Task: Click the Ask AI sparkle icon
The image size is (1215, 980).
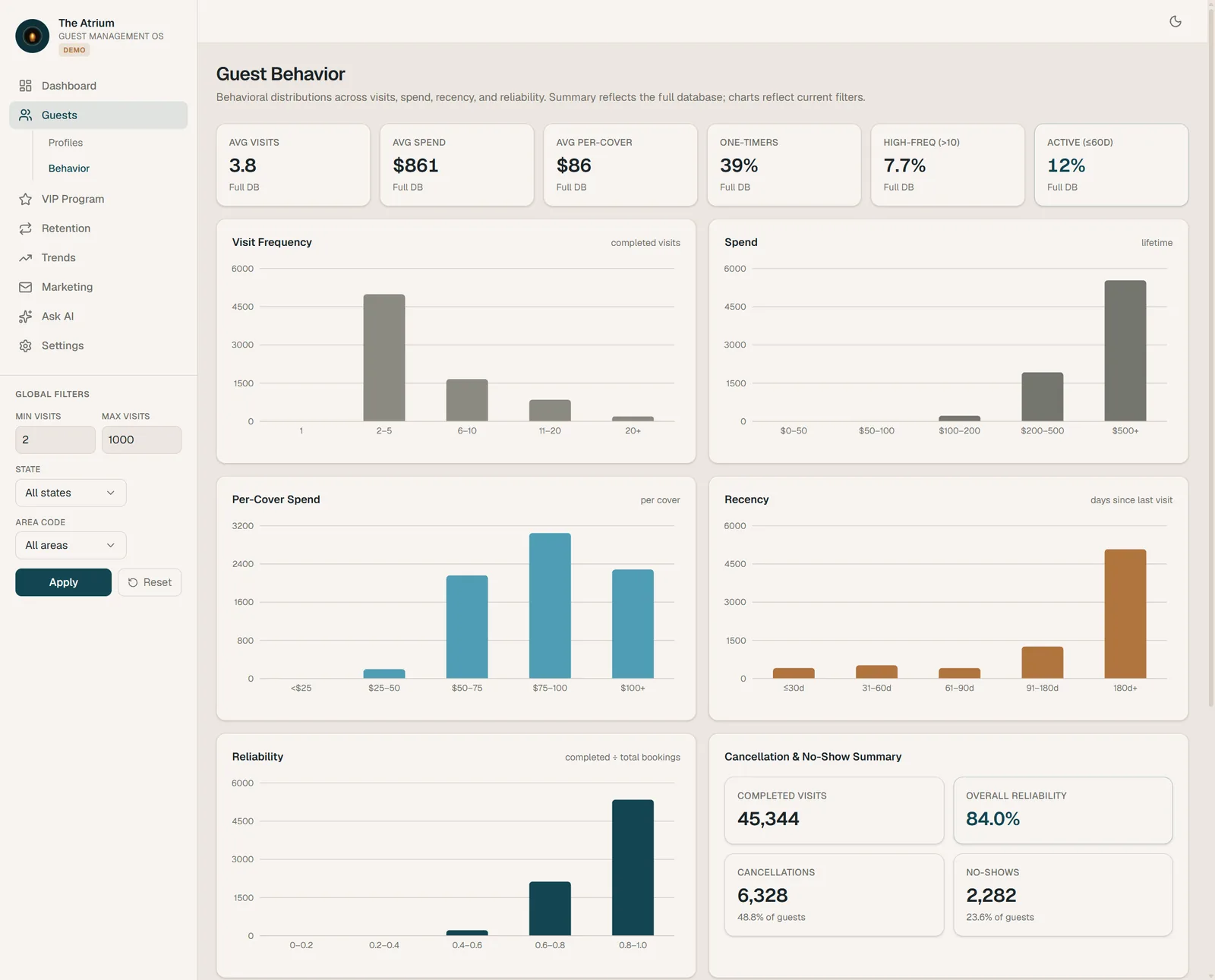Action: coord(25,317)
